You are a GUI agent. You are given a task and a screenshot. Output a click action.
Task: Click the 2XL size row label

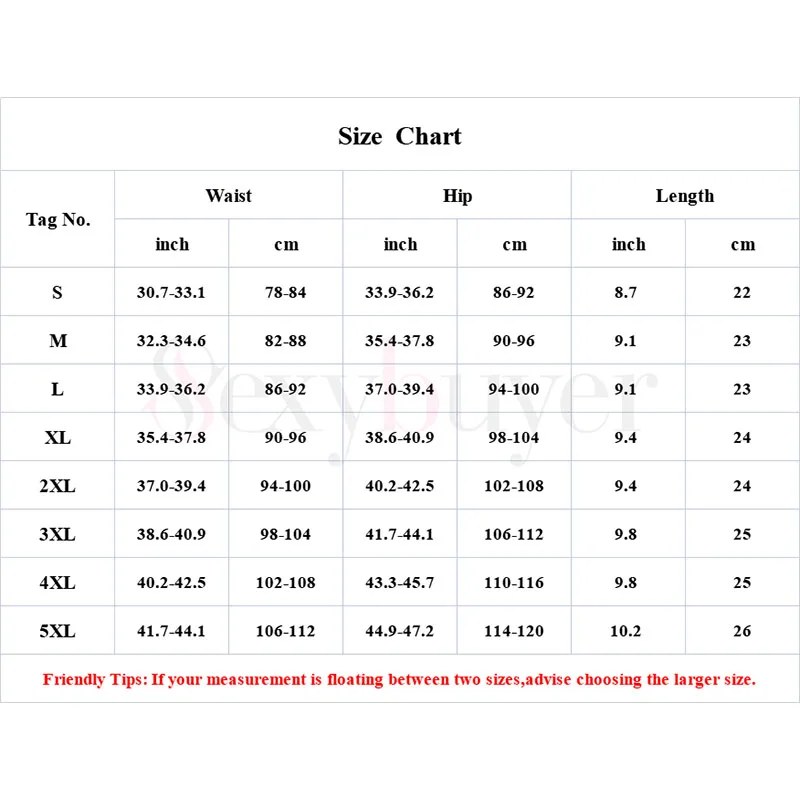pyautogui.click(x=58, y=486)
